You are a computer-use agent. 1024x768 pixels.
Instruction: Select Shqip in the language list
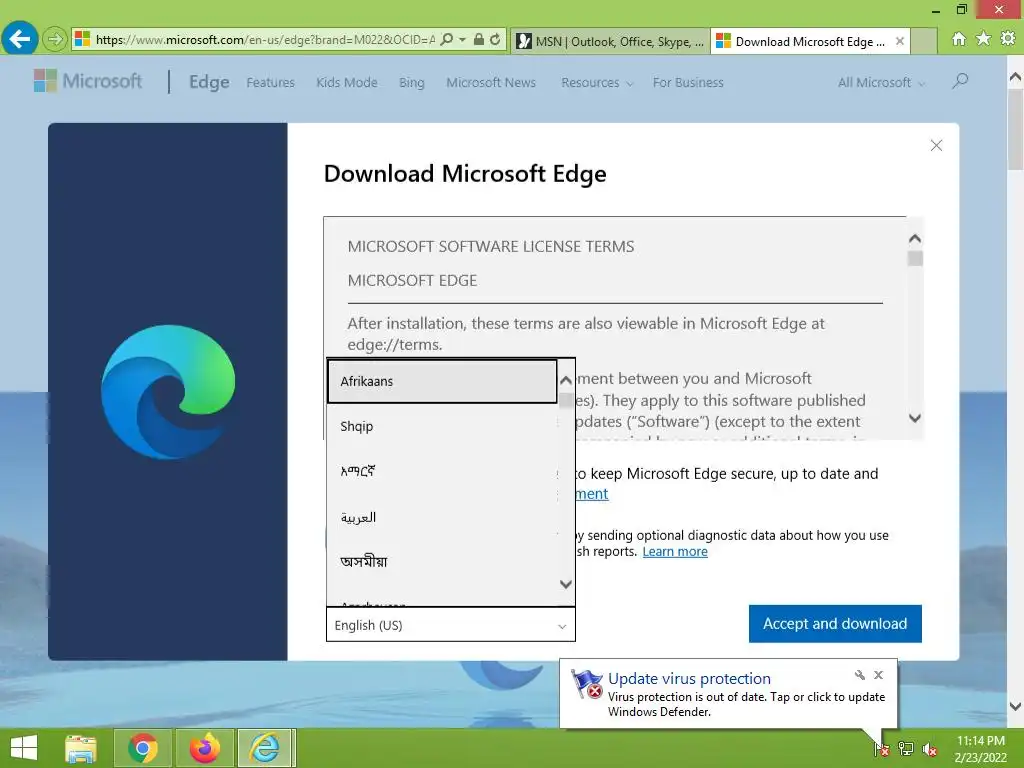(x=442, y=426)
